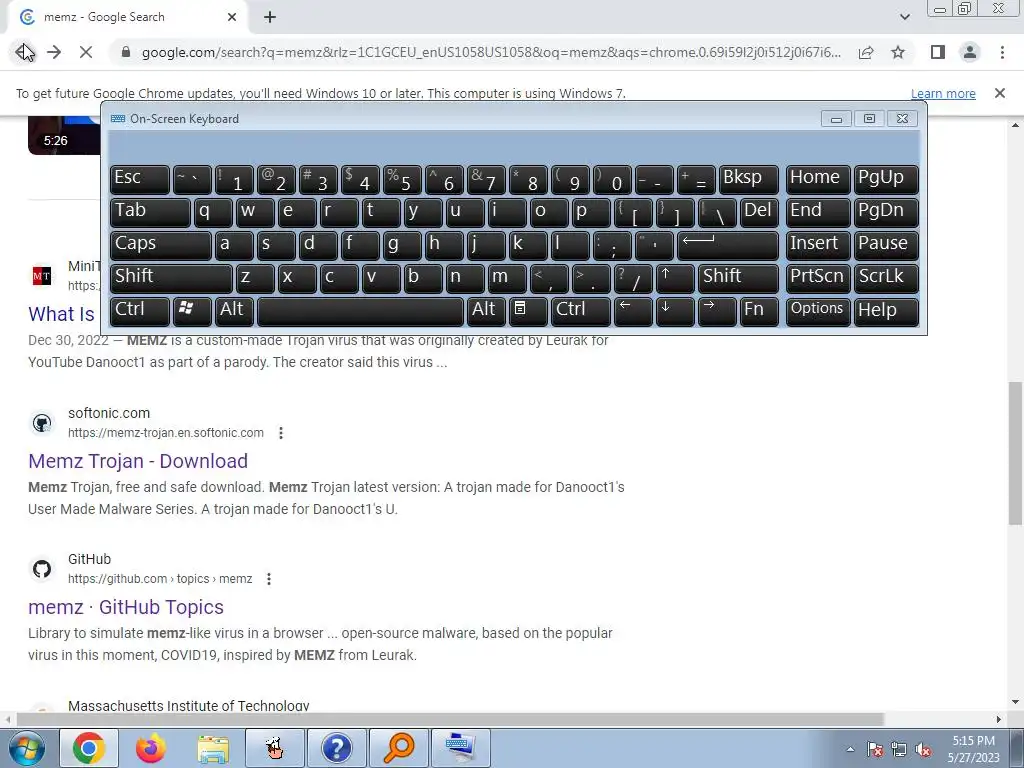Tap the down arrow key on the keyboard

click(x=675, y=311)
